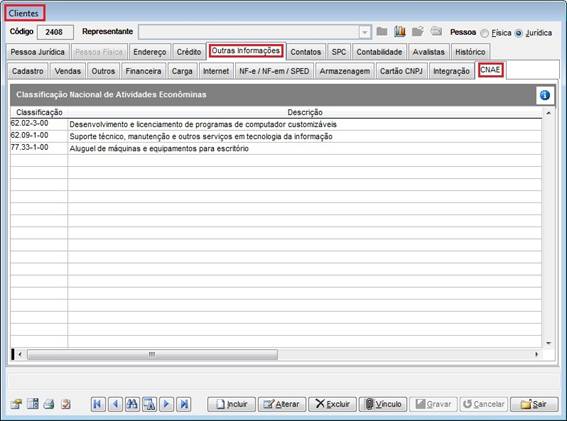Select the CNAE sub-tab
This screenshot has width=567, height=421.
490,70
